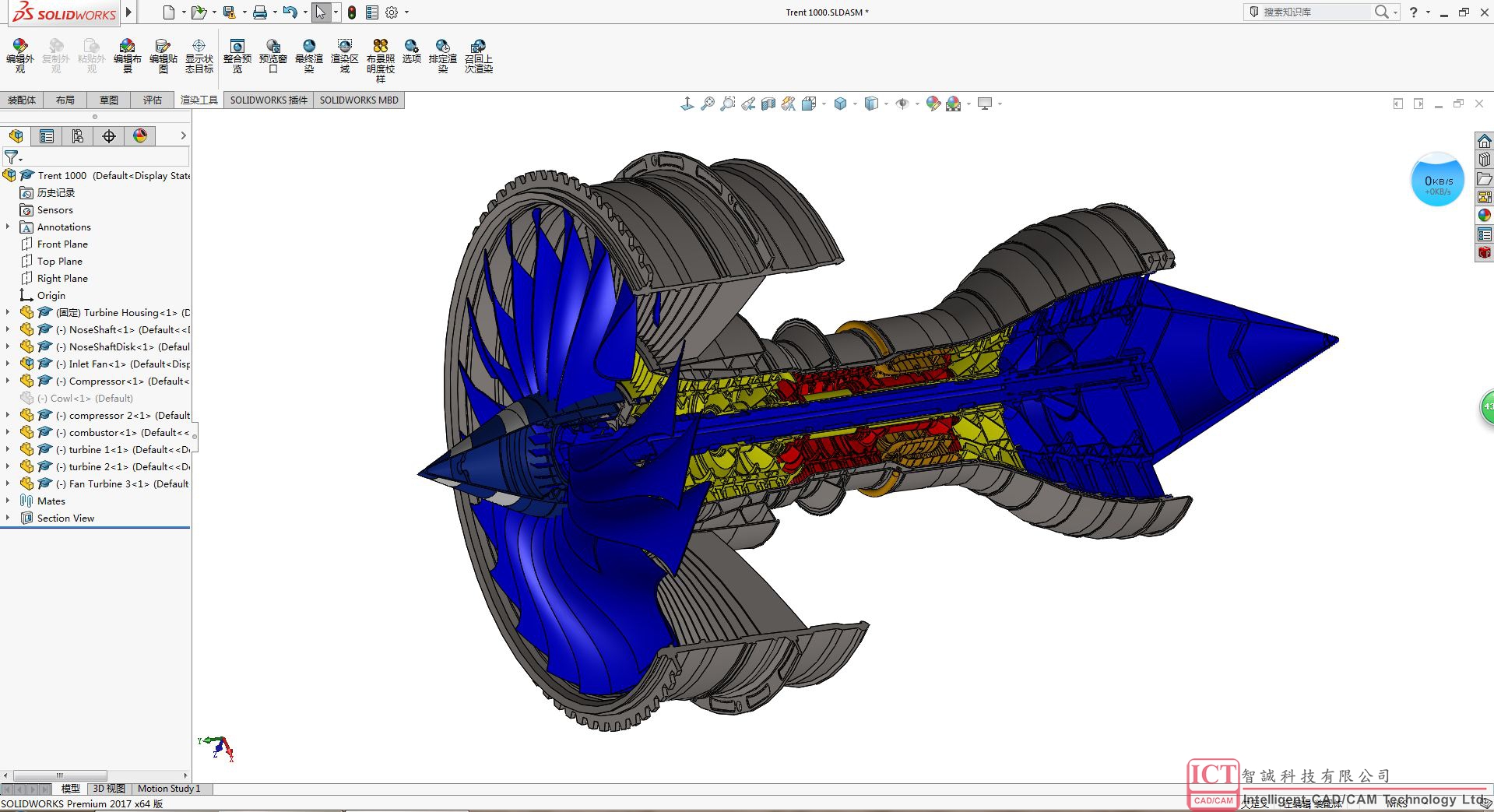Screen dimensions: 1494x812
Task: Select Render Region (渲染区域) tool
Action: [x=345, y=56]
